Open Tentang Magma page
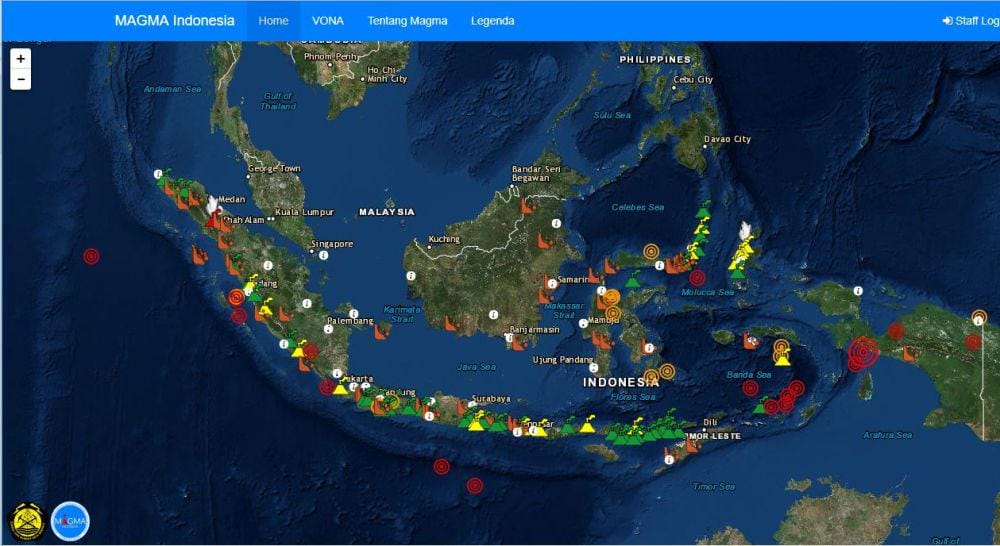 point(408,20)
